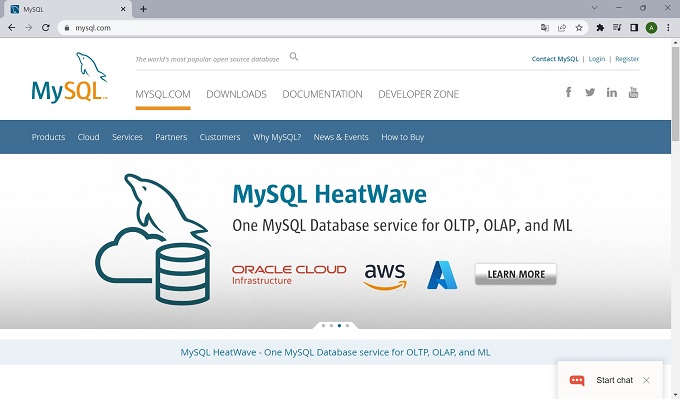The image size is (680, 399).
Task: Open the translate page icon
Action: [545, 28]
